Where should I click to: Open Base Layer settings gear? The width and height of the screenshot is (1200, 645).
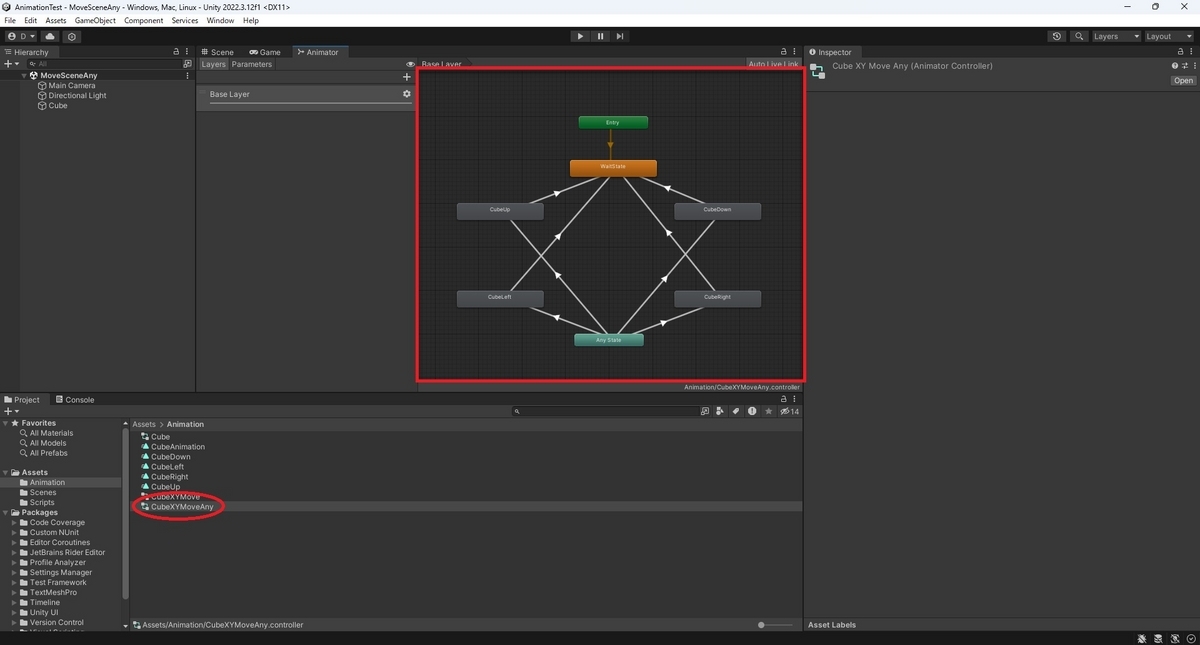point(407,94)
